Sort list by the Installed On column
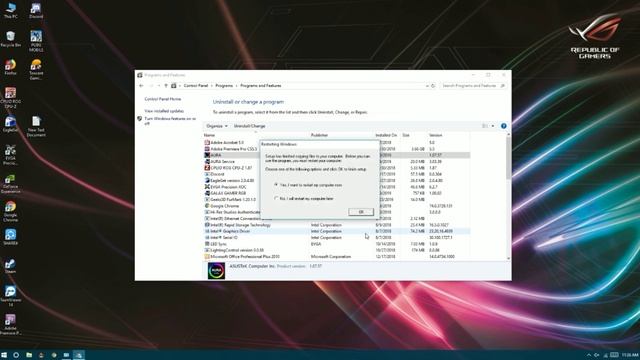 click(387, 135)
